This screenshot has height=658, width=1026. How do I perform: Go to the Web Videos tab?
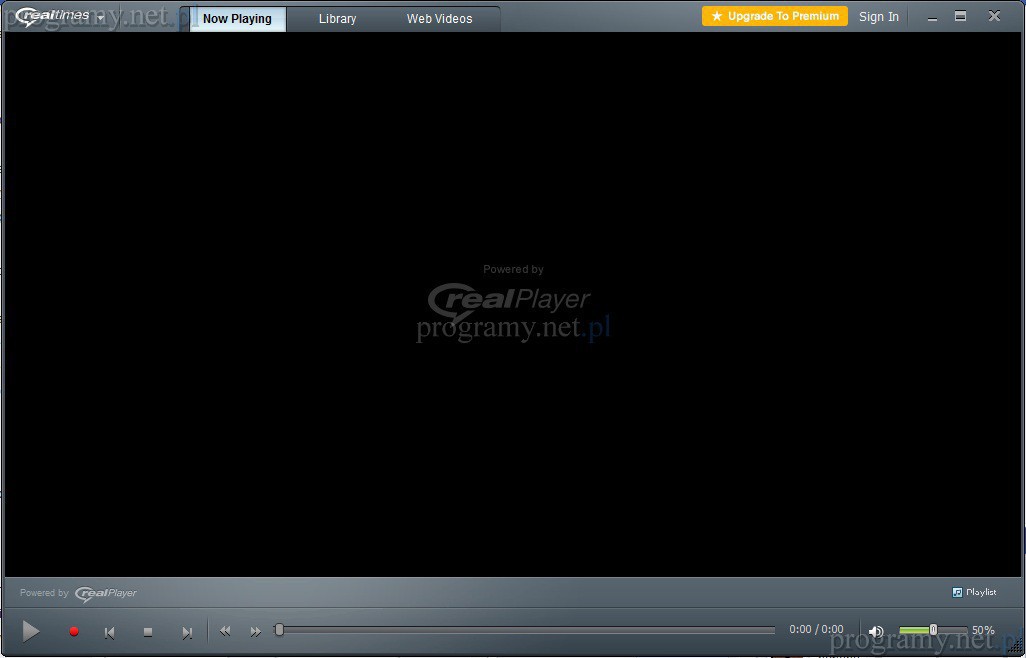[439, 19]
